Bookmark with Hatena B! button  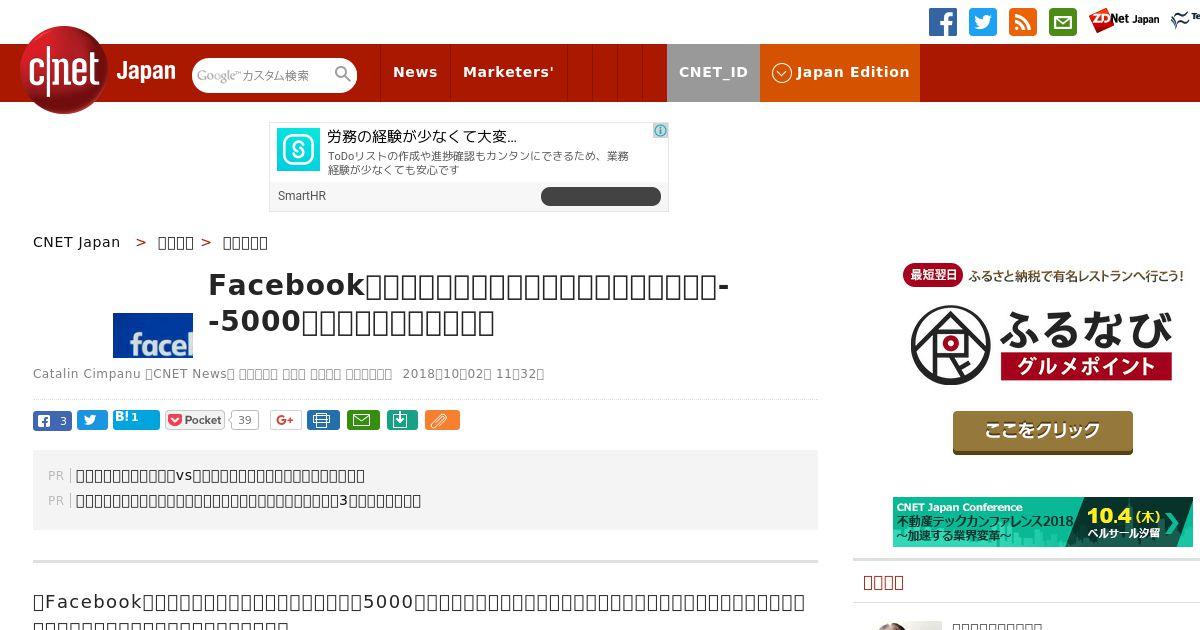[136, 420]
